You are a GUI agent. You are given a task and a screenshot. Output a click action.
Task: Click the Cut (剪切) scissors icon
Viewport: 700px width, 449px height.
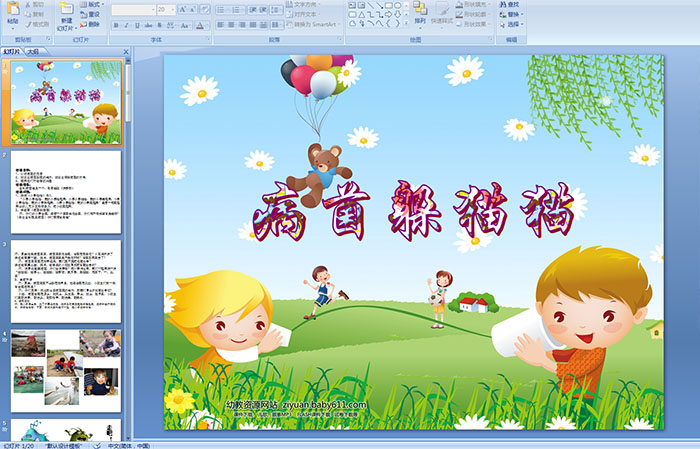28,4
